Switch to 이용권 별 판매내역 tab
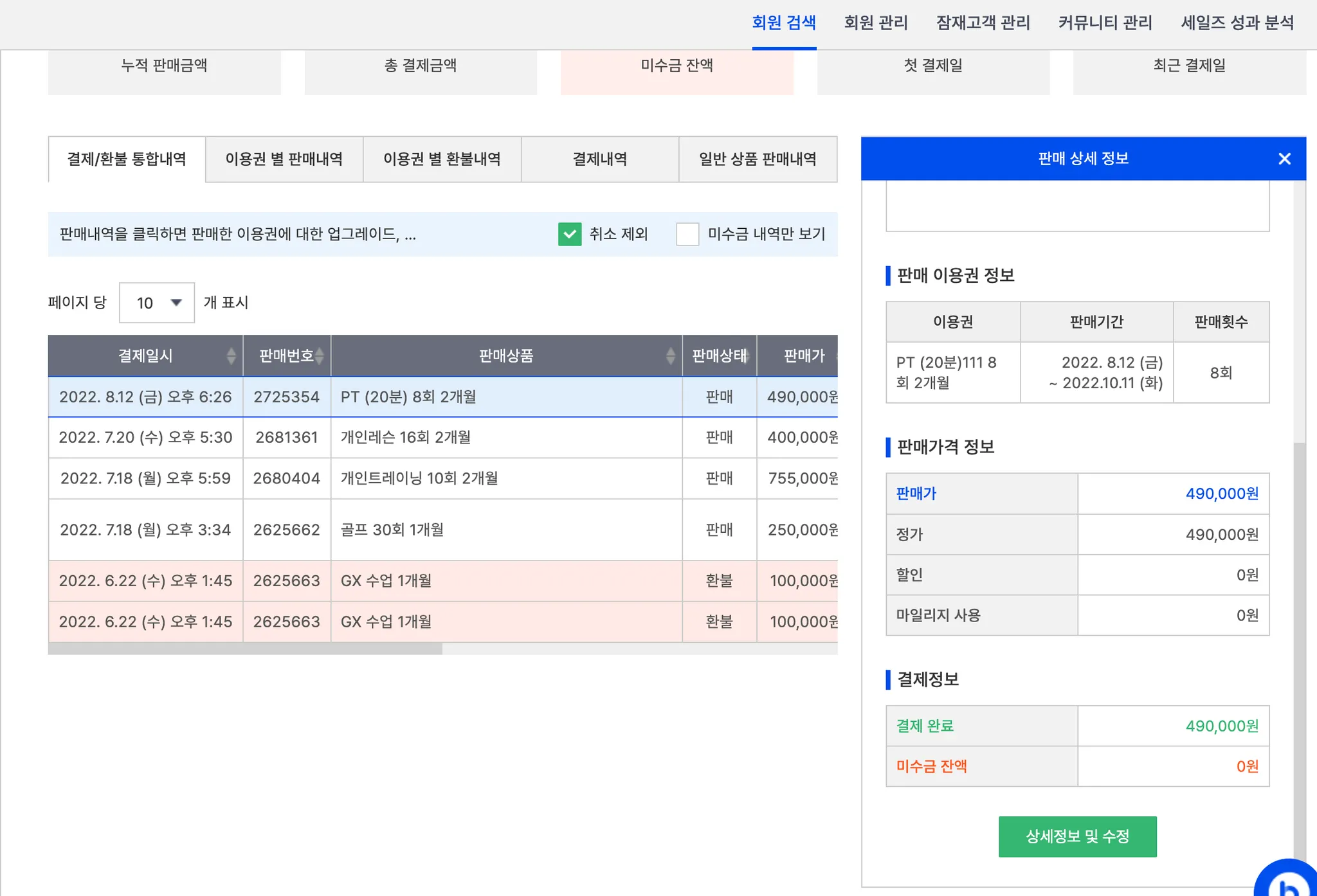The image size is (1317, 896). coord(284,159)
